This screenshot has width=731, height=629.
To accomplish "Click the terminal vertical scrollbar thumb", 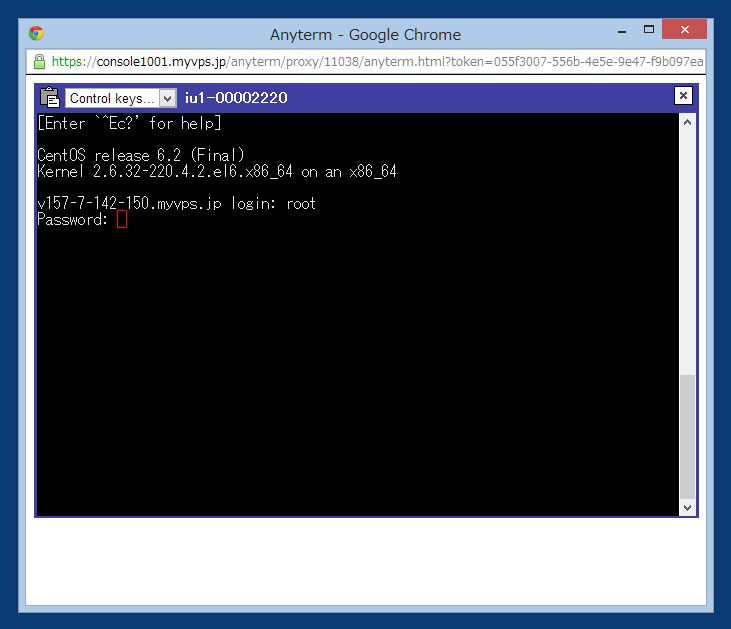I will click(x=687, y=437).
